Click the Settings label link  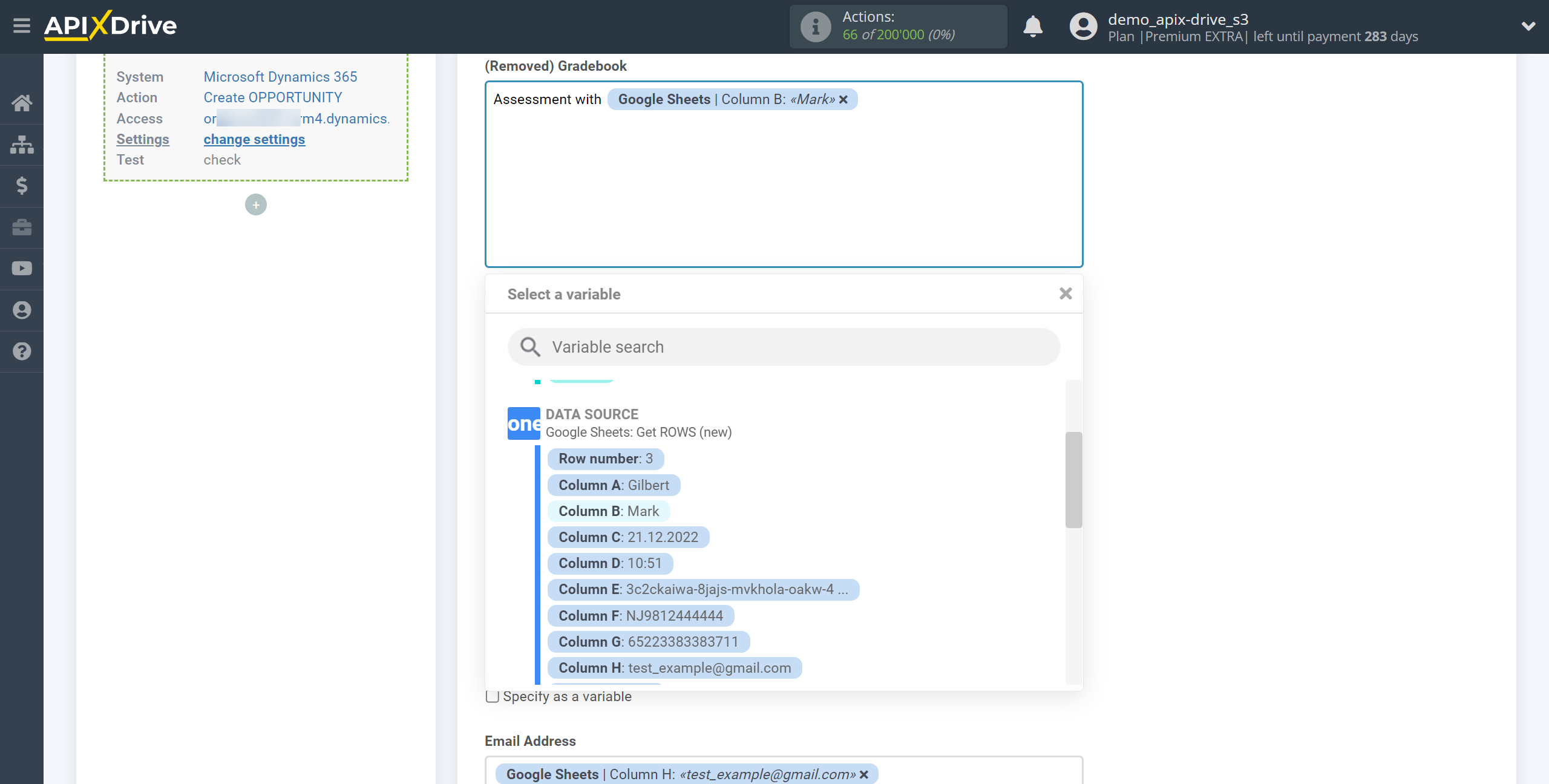[143, 139]
